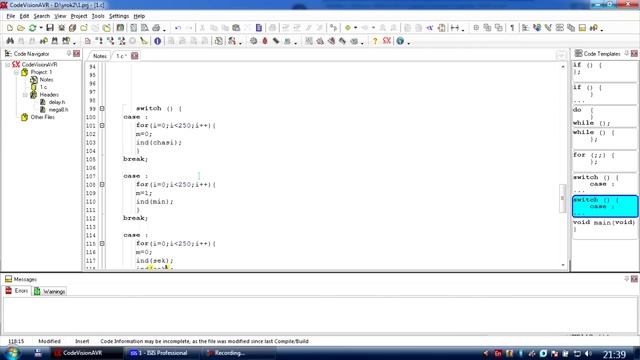Click the print icon in toolbar
Viewport: 640px width, 360px height.
pyautogui.click(x=156, y=28)
